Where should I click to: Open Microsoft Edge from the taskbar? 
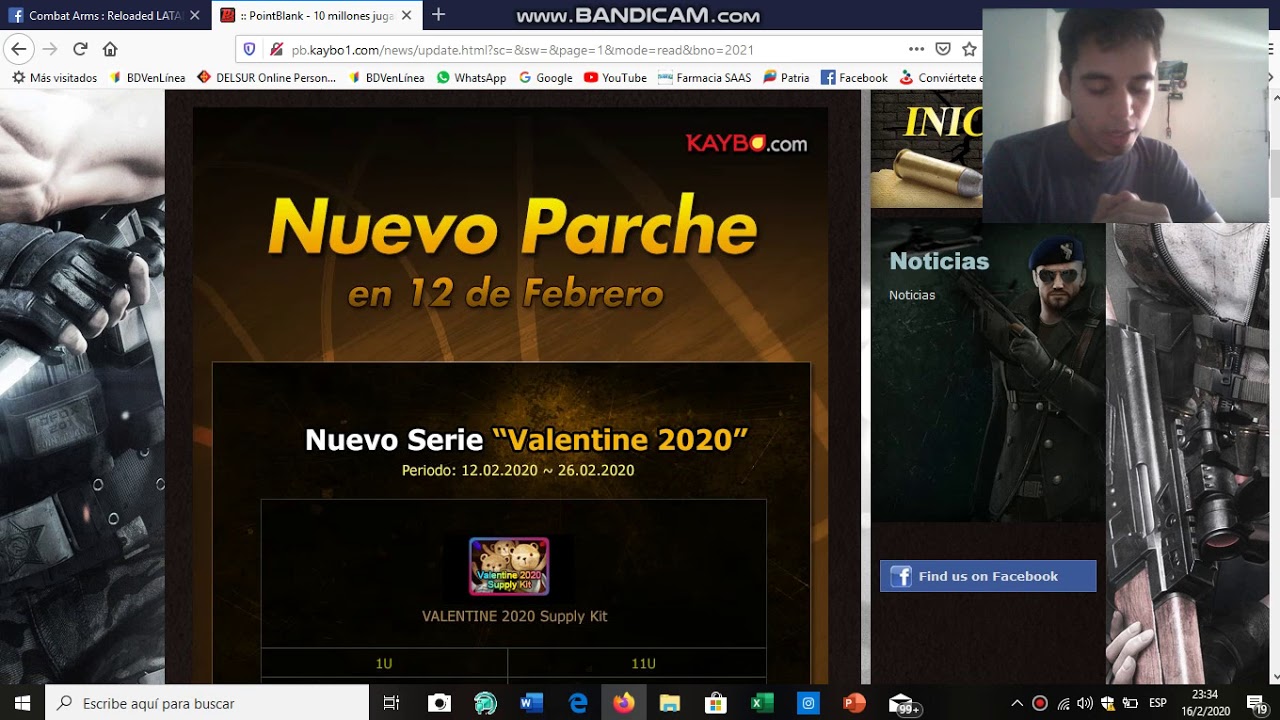(578, 703)
